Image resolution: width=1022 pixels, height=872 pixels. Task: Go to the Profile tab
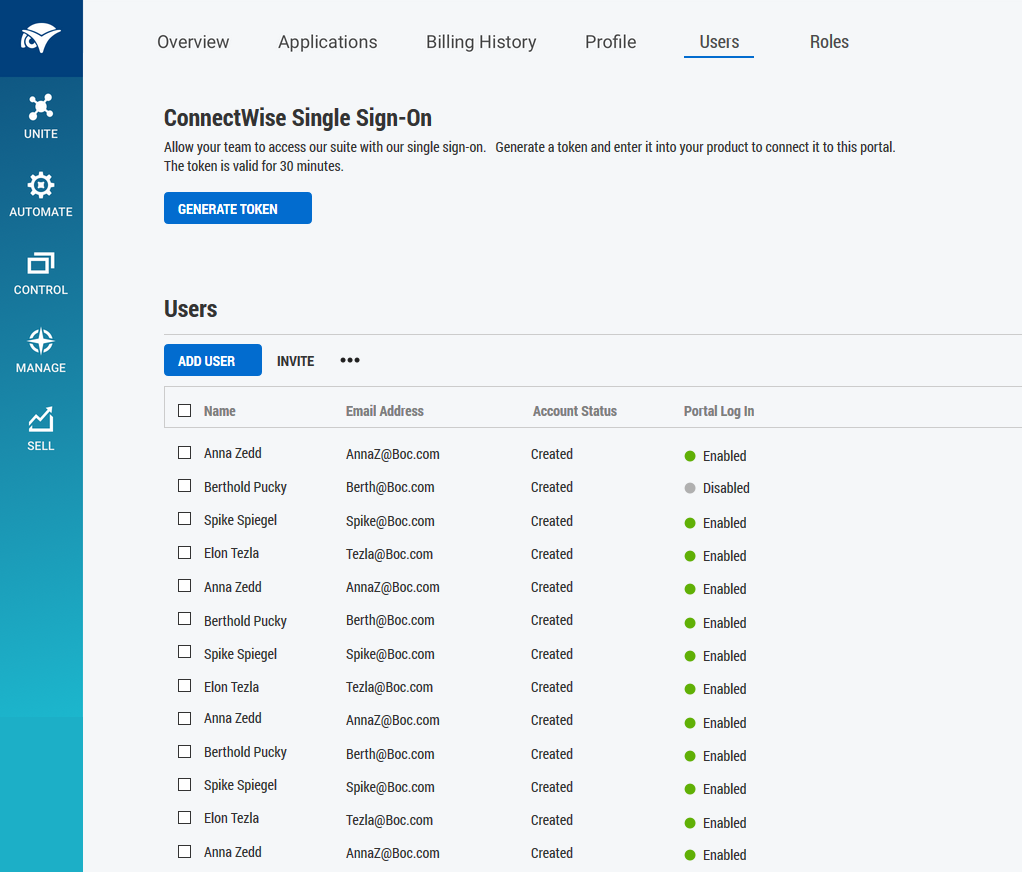(x=610, y=42)
